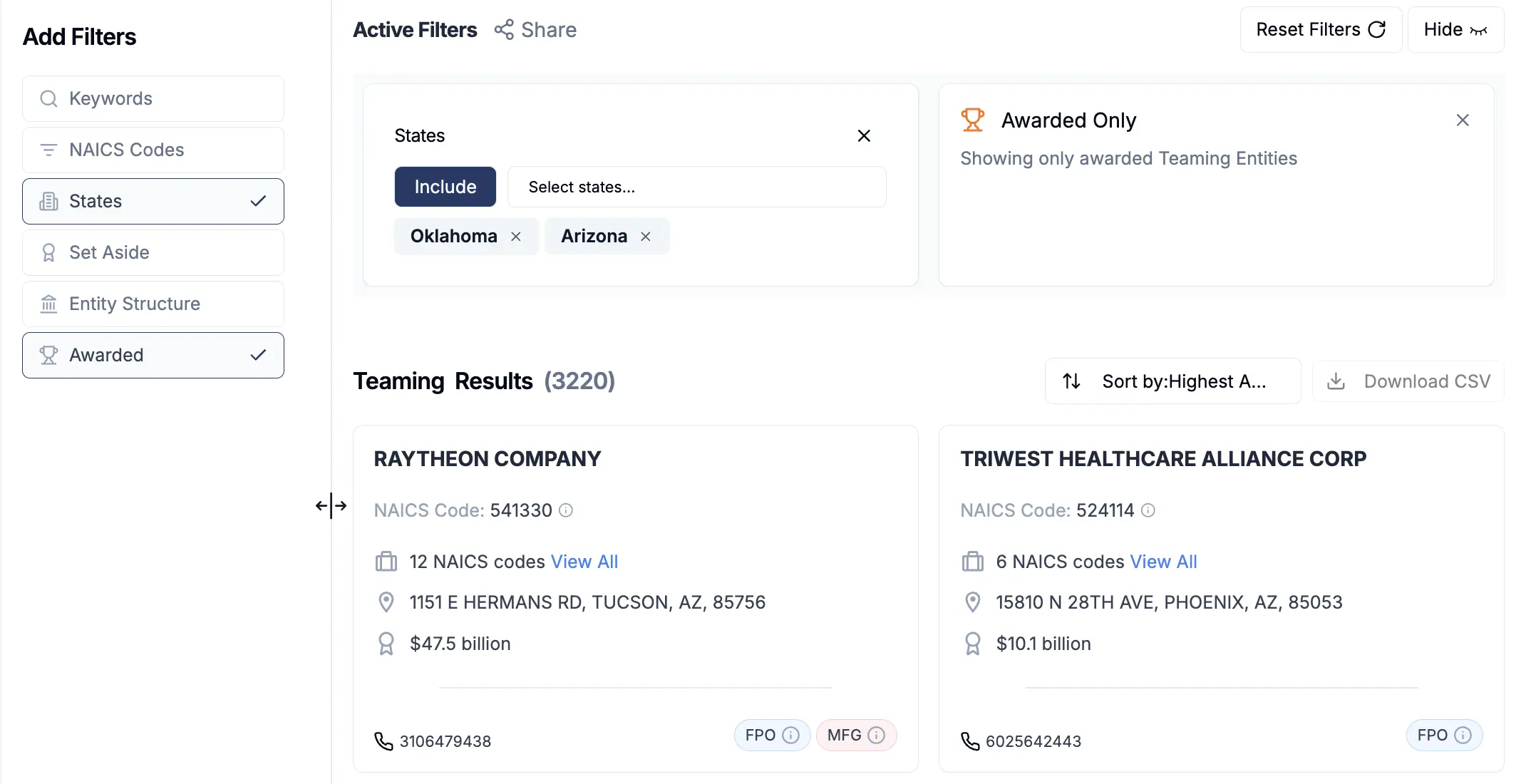Click the info icon on Triwest FPO badge
Image resolution: width=1521 pixels, height=784 pixels.
point(1463,735)
